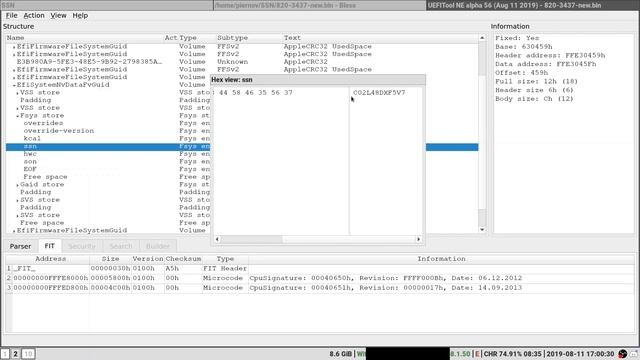The image size is (640, 360).
Task: Switch to the UEFITool NE window title tab
Action: [533, 5]
